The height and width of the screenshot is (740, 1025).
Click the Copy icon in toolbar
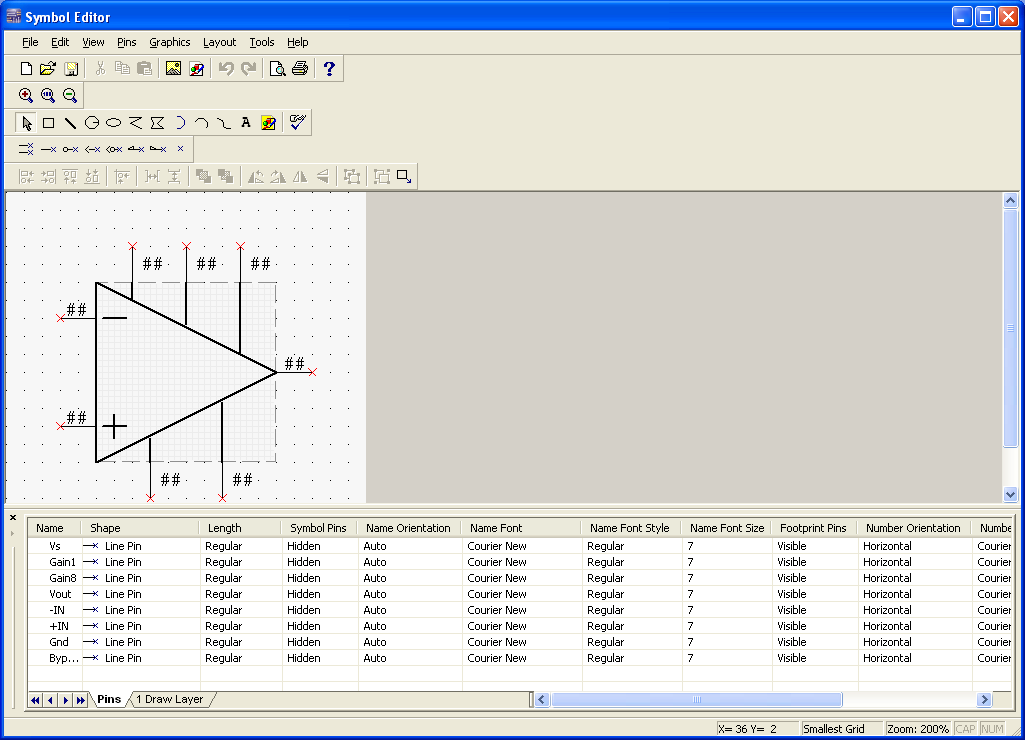pos(122,69)
